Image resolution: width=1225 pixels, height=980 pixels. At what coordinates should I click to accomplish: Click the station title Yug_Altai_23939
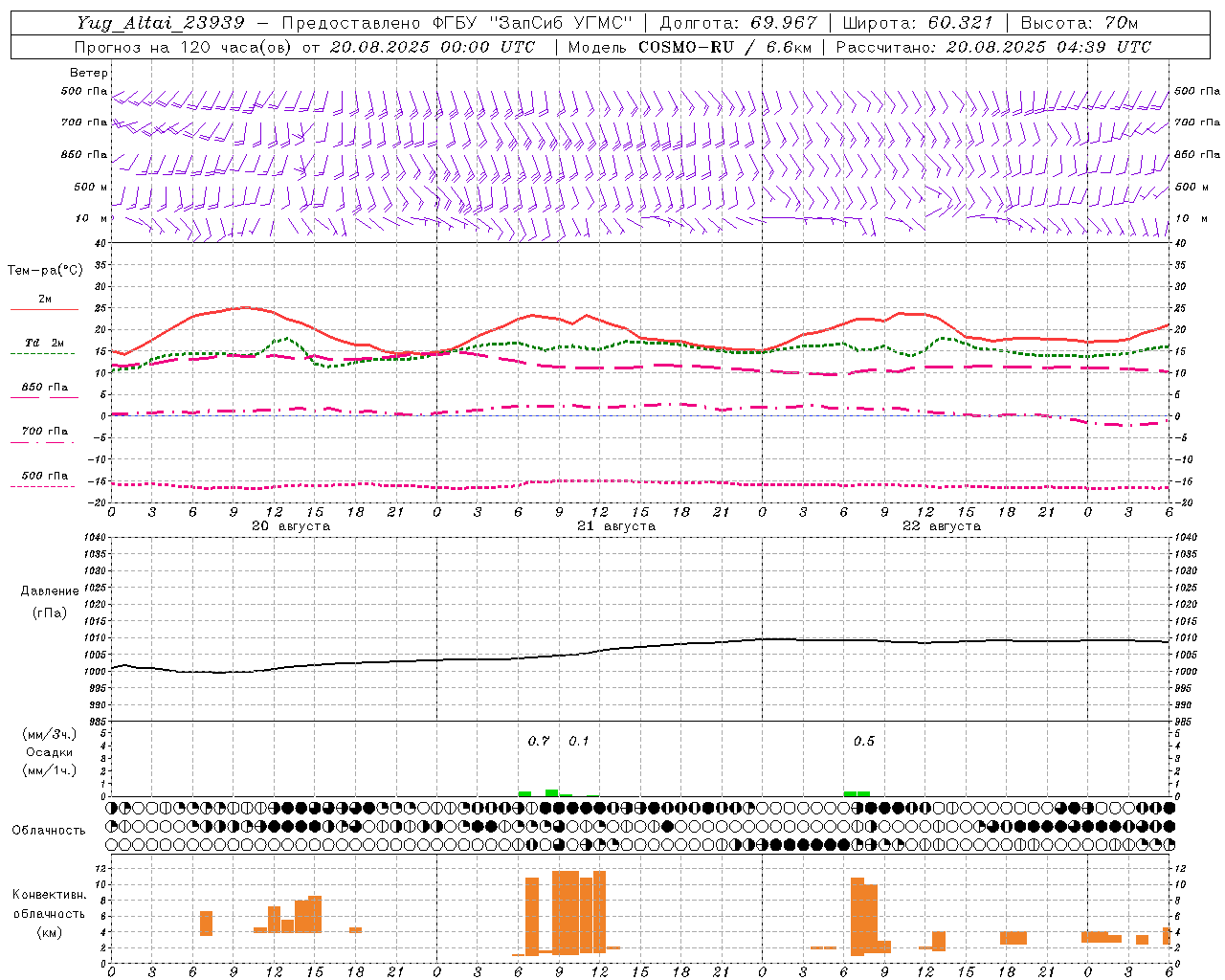[161, 23]
